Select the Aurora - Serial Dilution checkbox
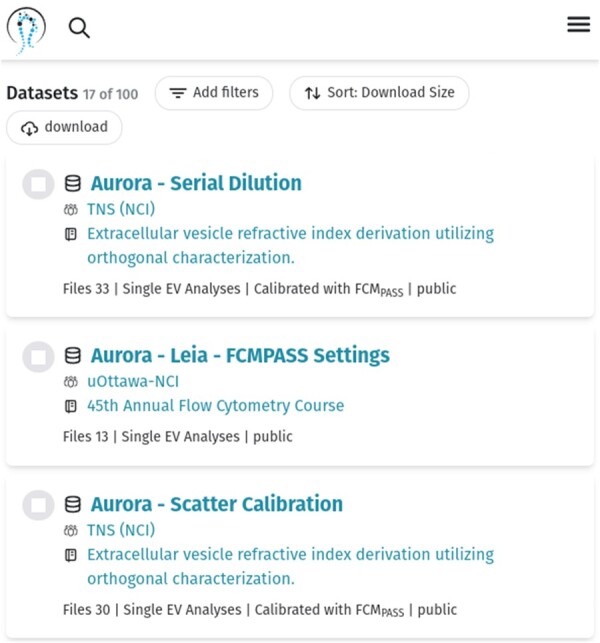600x643 pixels. pyautogui.click(x=38, y=184)
